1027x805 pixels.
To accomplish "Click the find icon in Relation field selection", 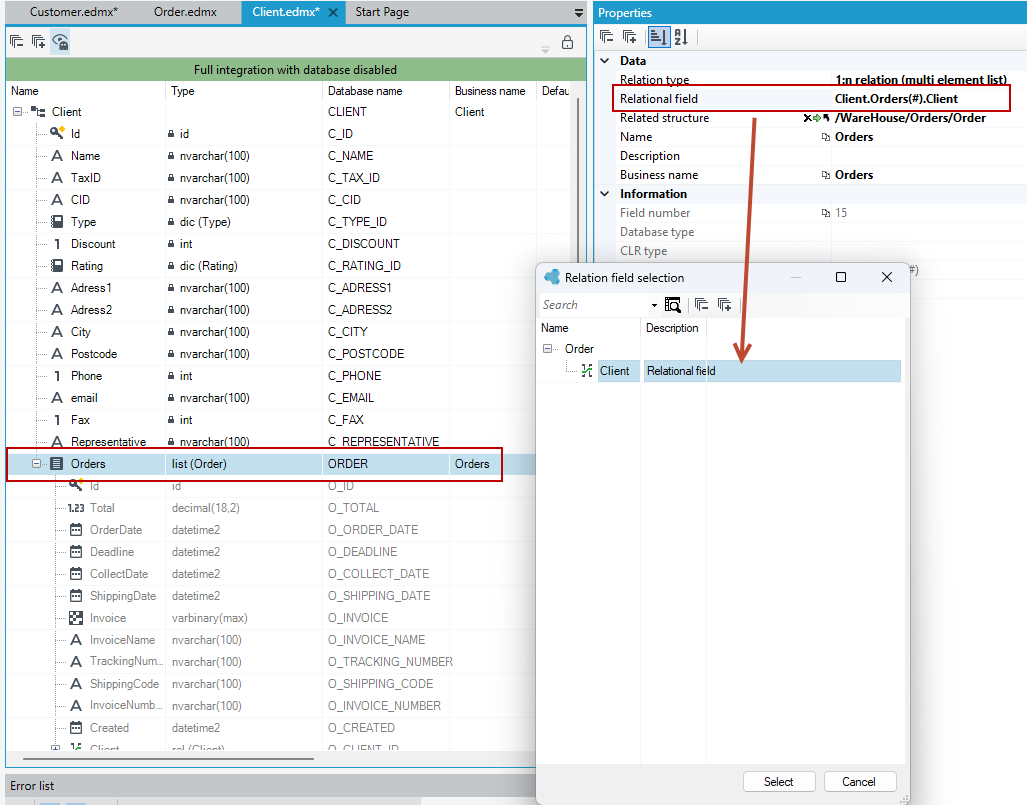I will coord(673,305).
